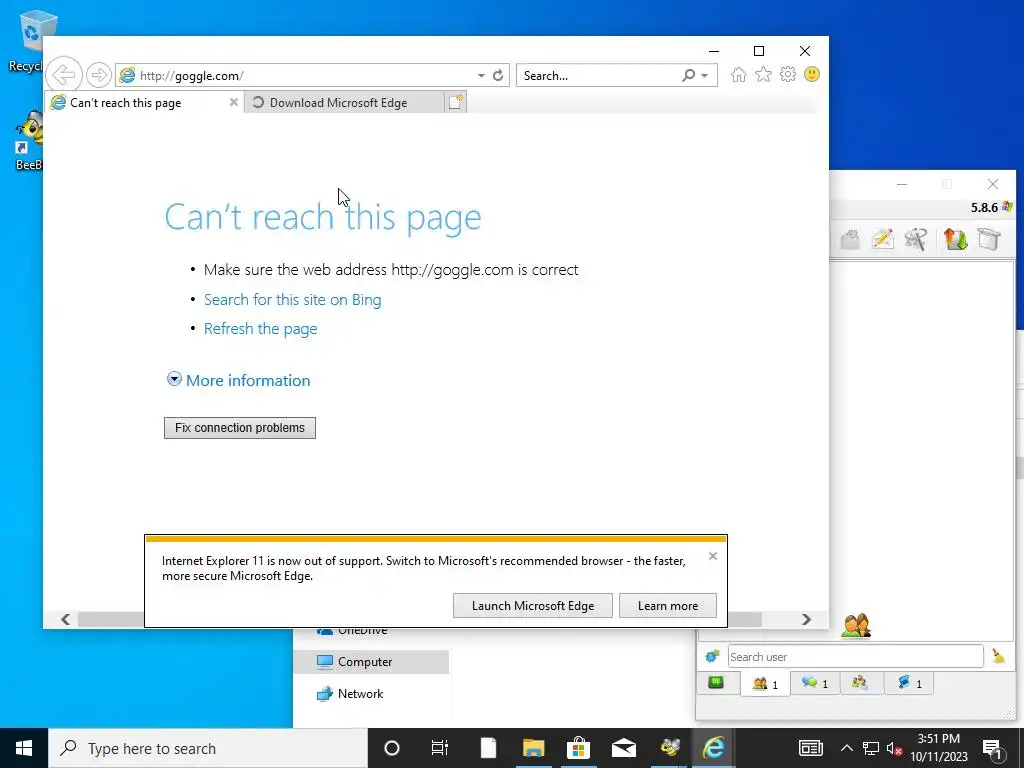Screen dimensions: 1024x768
Task: Click the horizontal scrollbar right arrow in IE
Action: [807, 619]
